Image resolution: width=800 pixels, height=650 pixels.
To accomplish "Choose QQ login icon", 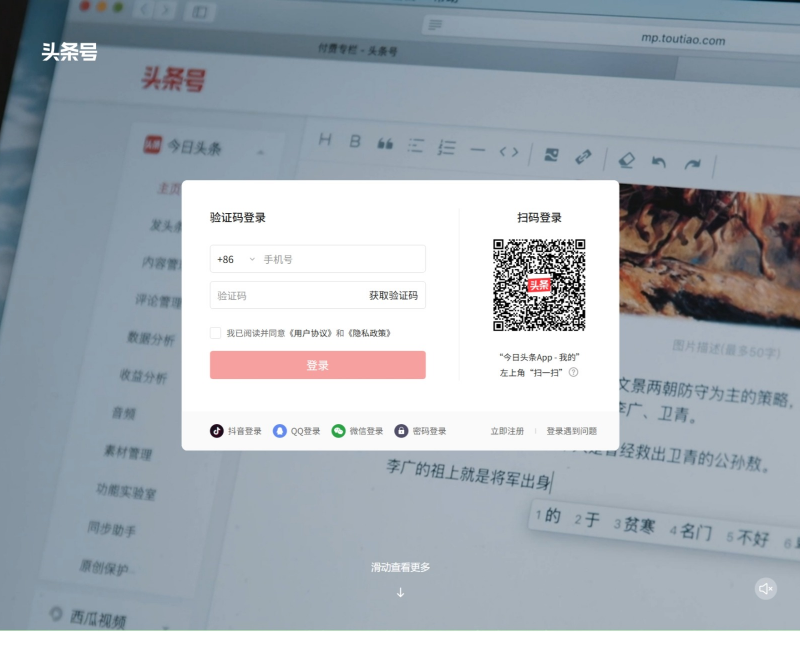I will (x=280, y=431).
